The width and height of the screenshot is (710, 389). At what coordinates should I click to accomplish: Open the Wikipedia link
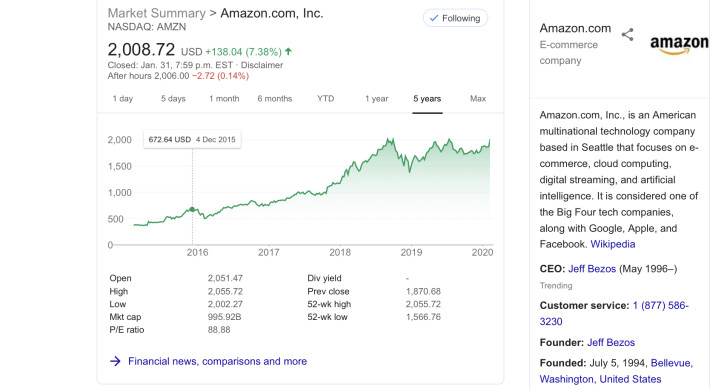(x=613, y=244)
